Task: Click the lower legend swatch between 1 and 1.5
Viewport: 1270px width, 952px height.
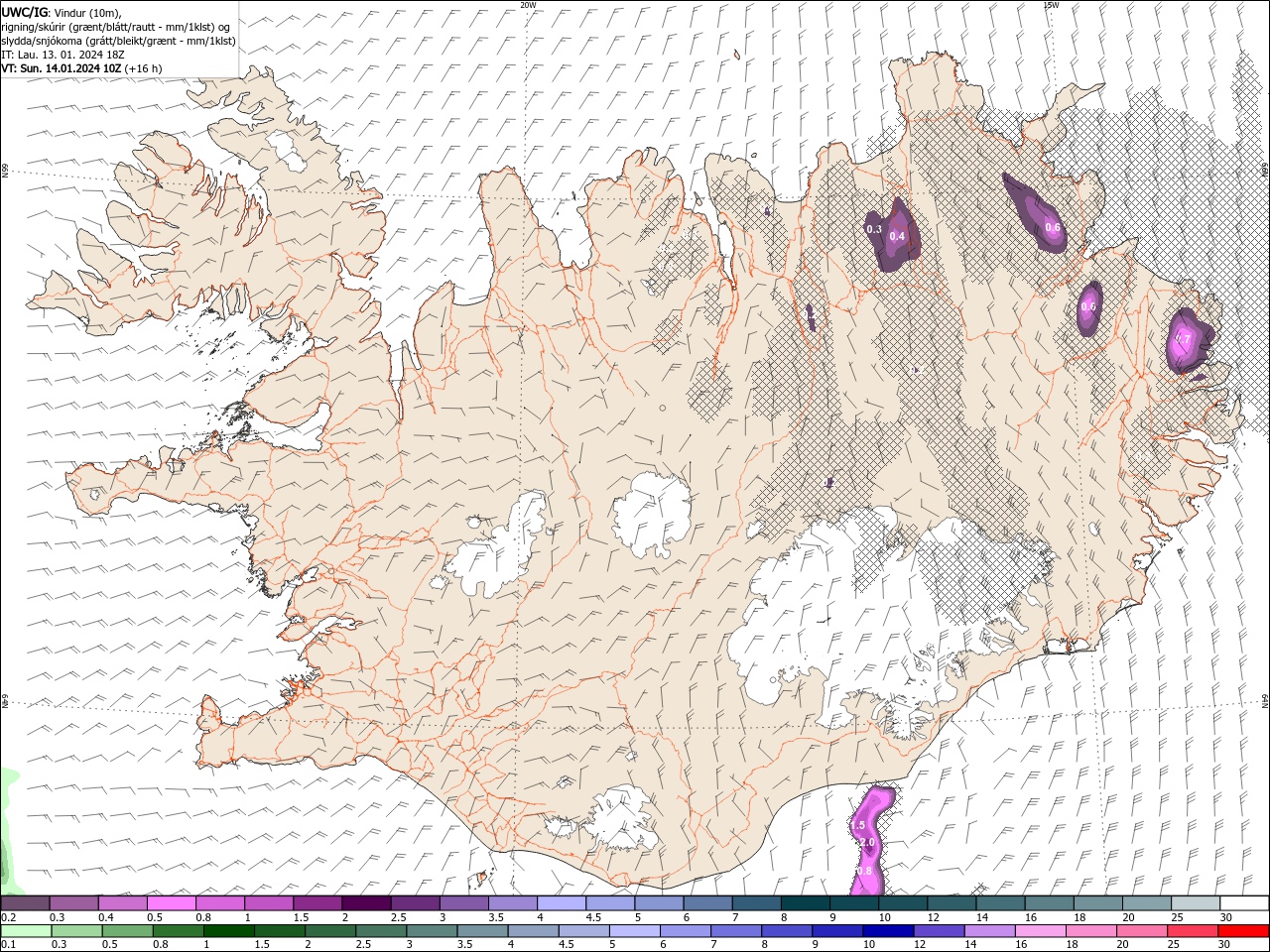Action: click(x=228, y=931)
